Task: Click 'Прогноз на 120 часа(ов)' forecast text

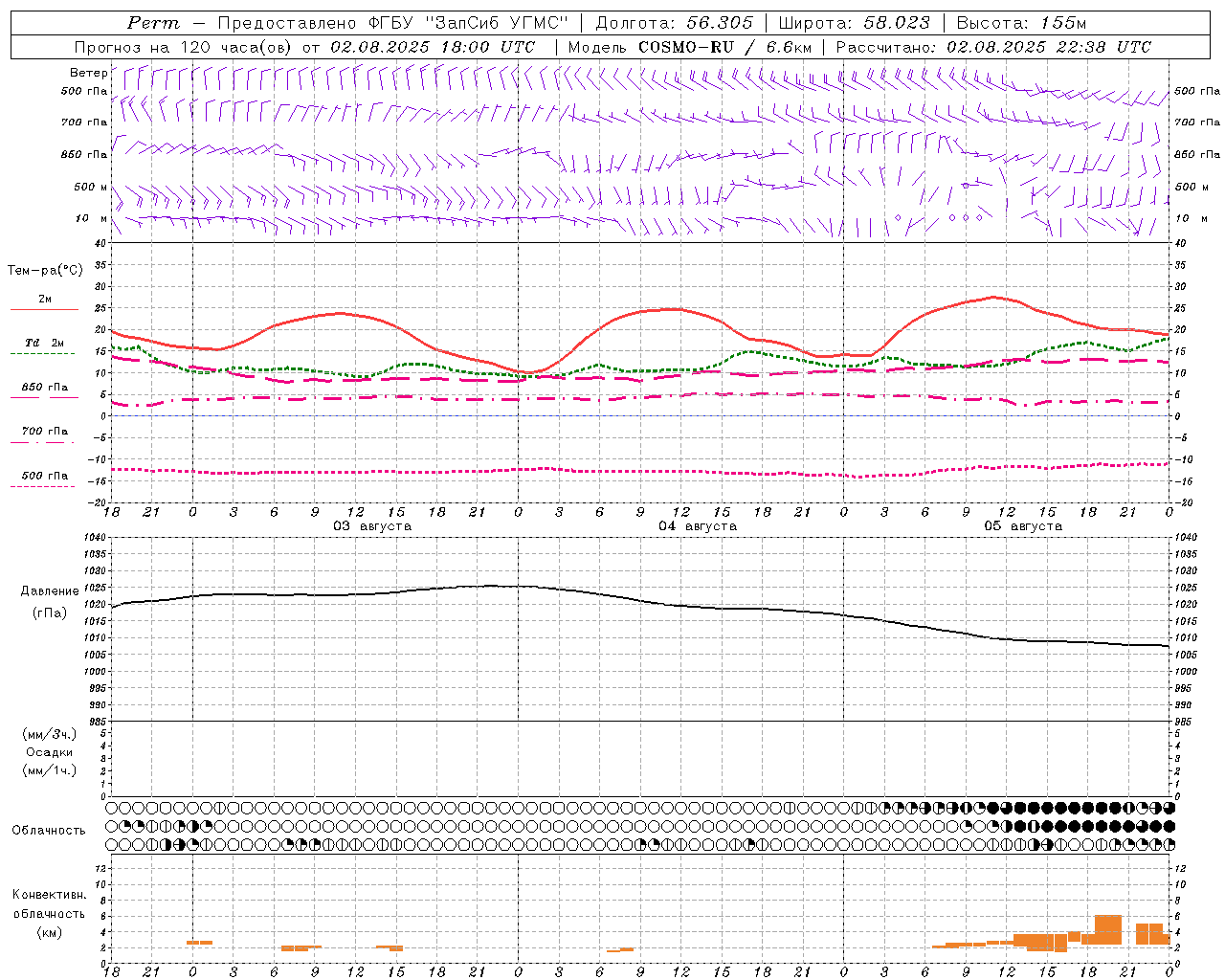Action: click(x=184, y=47)
